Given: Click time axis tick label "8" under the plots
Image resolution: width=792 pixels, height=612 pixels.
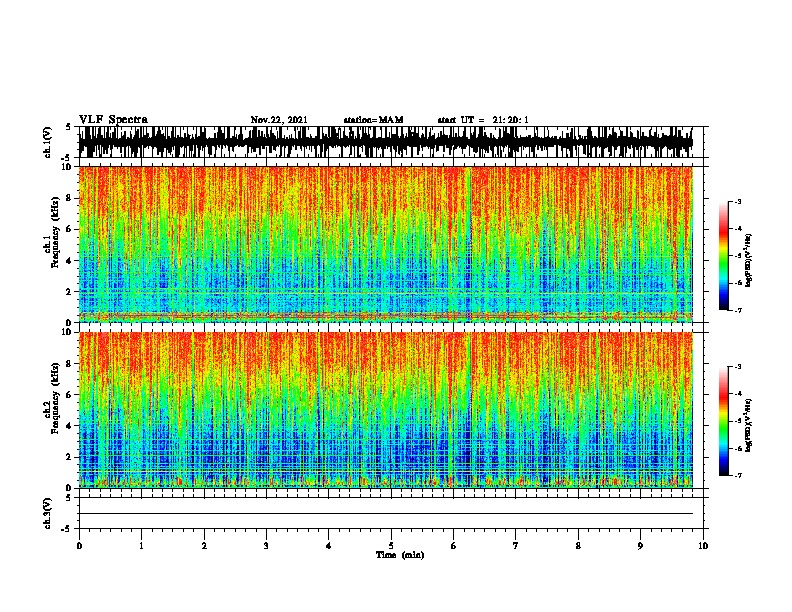Looking at the screenshot, I should 578,546.
